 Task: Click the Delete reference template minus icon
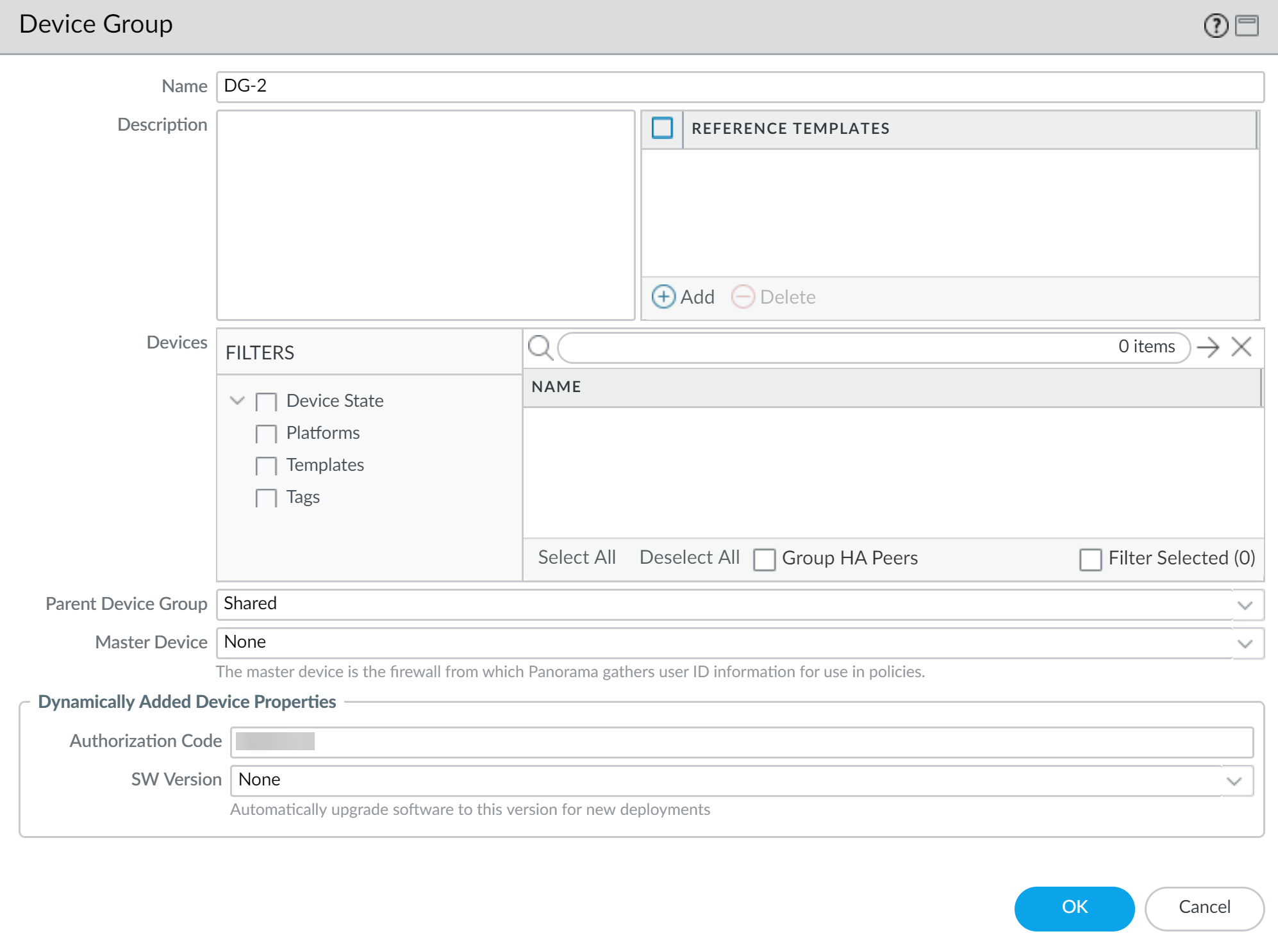743,297
